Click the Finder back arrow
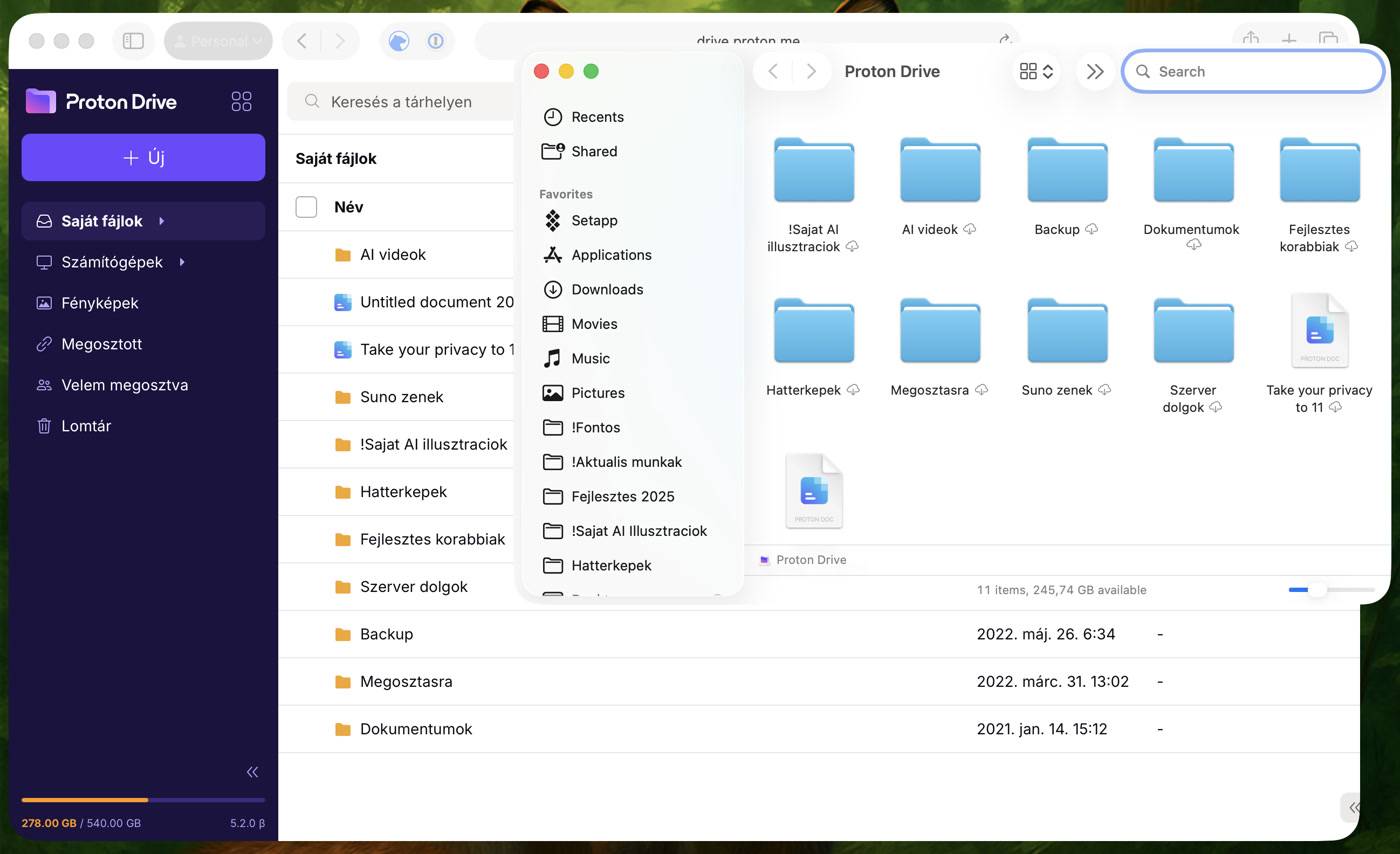The width and height of the screenshot is (1400, 854). pos(773,71)
